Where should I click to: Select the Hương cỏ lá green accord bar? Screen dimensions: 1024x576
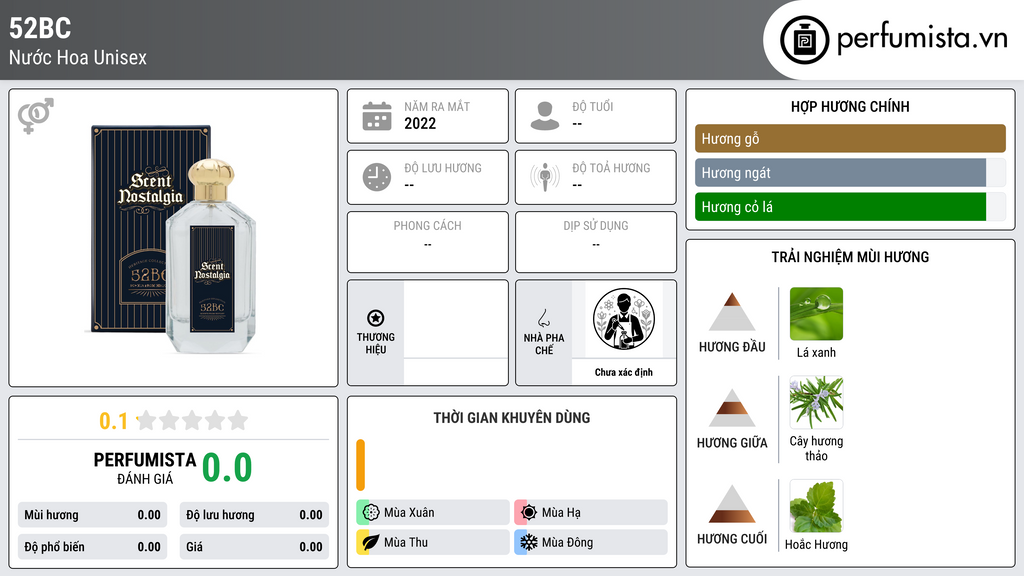click(850, 206)
